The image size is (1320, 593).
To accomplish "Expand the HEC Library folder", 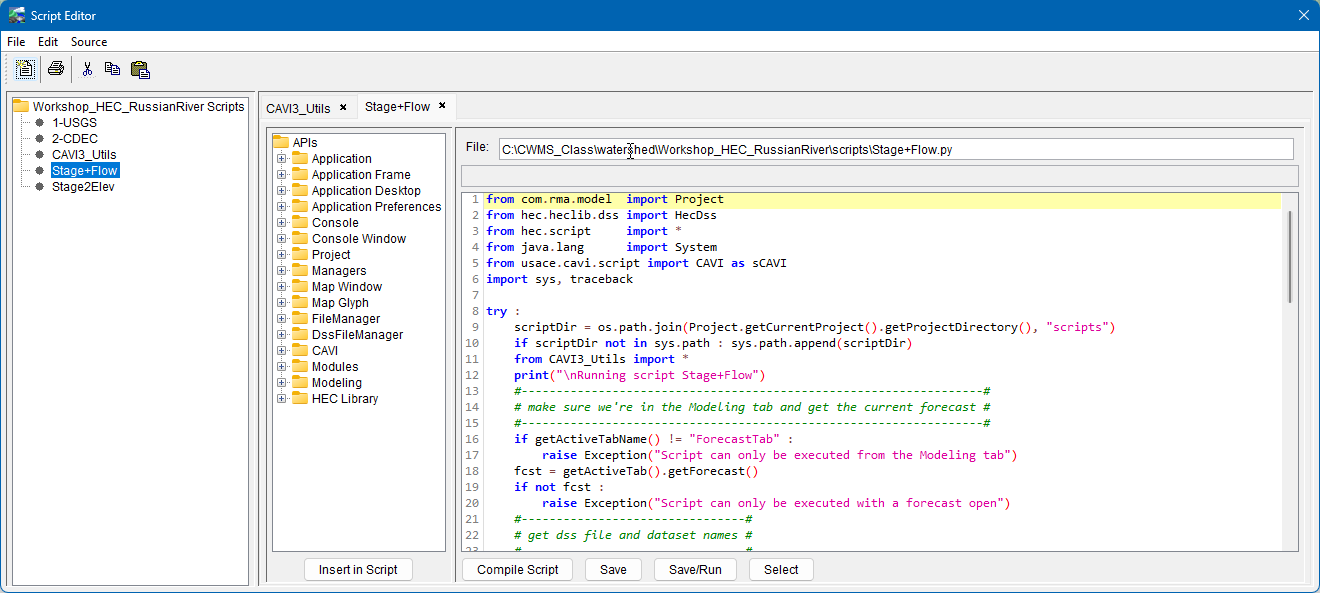I will 282,399.
